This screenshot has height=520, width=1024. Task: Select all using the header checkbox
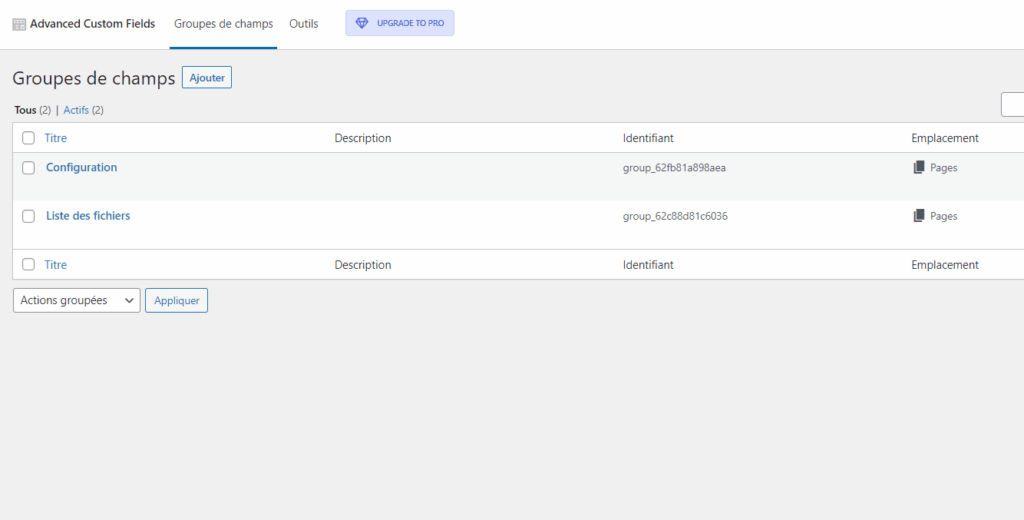[x=29, y=138]
